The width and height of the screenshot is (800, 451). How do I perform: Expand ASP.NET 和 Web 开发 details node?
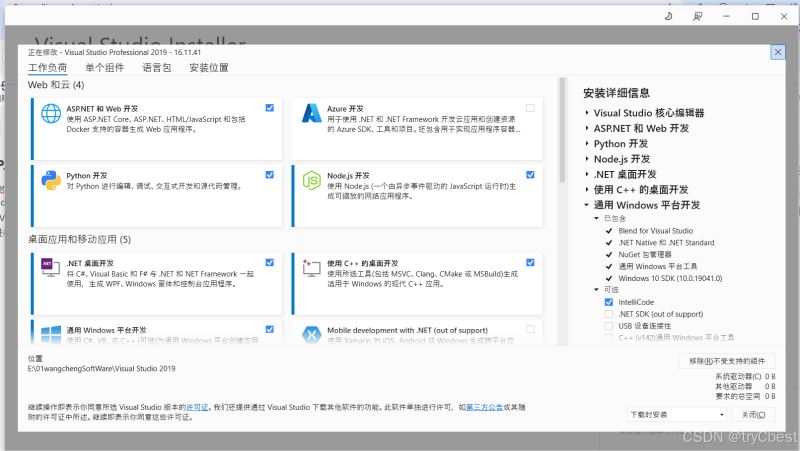(587, 128)
